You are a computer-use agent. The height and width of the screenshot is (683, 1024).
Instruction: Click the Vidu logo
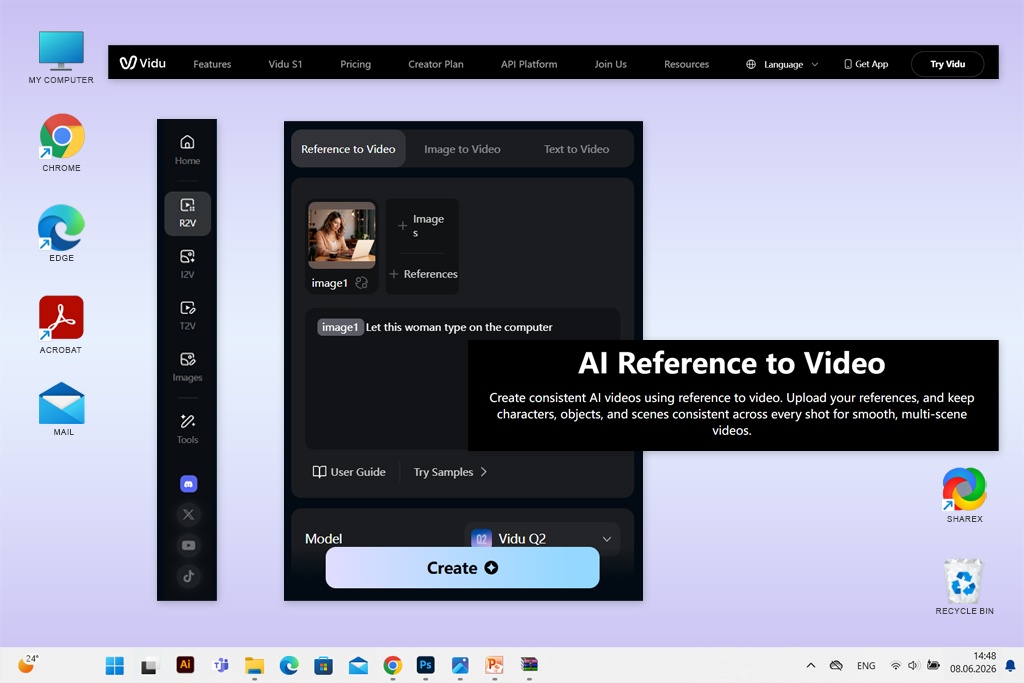click(142, 63)
